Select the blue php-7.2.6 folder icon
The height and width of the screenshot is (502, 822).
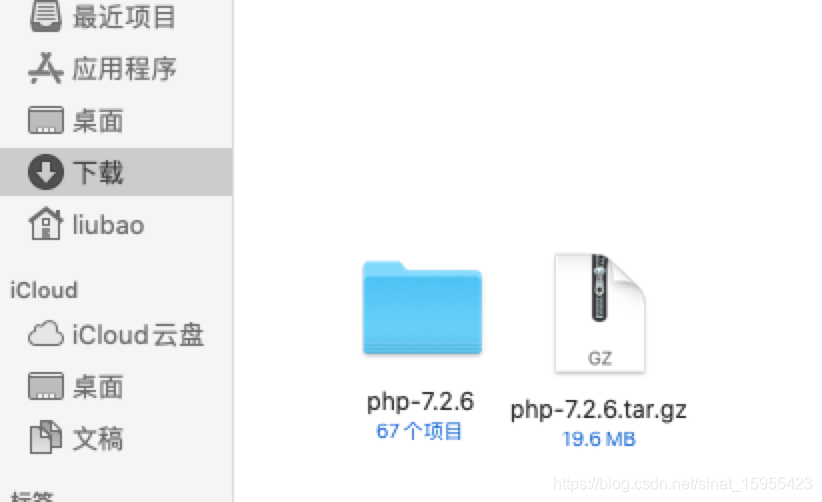point(422,308)
